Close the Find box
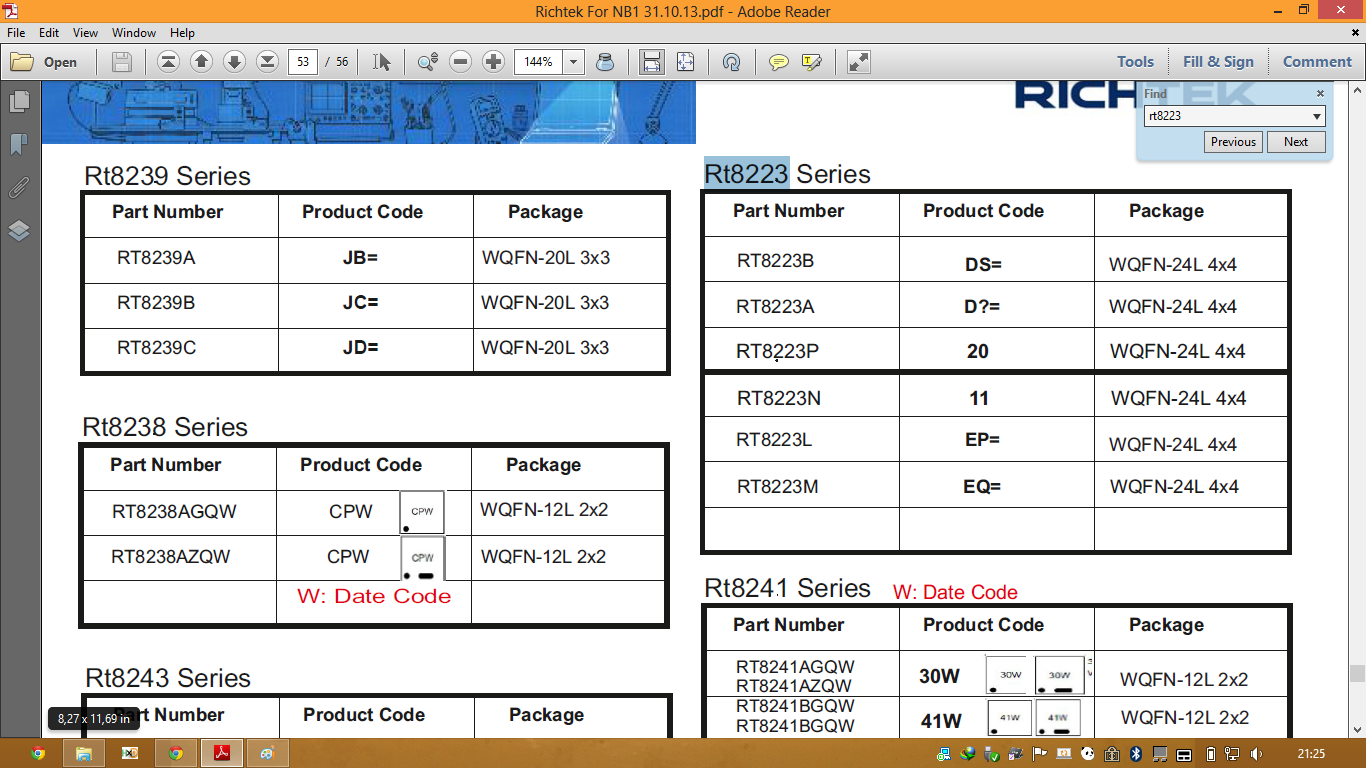The image size is (1366, 768). [x=1320, y=94]
